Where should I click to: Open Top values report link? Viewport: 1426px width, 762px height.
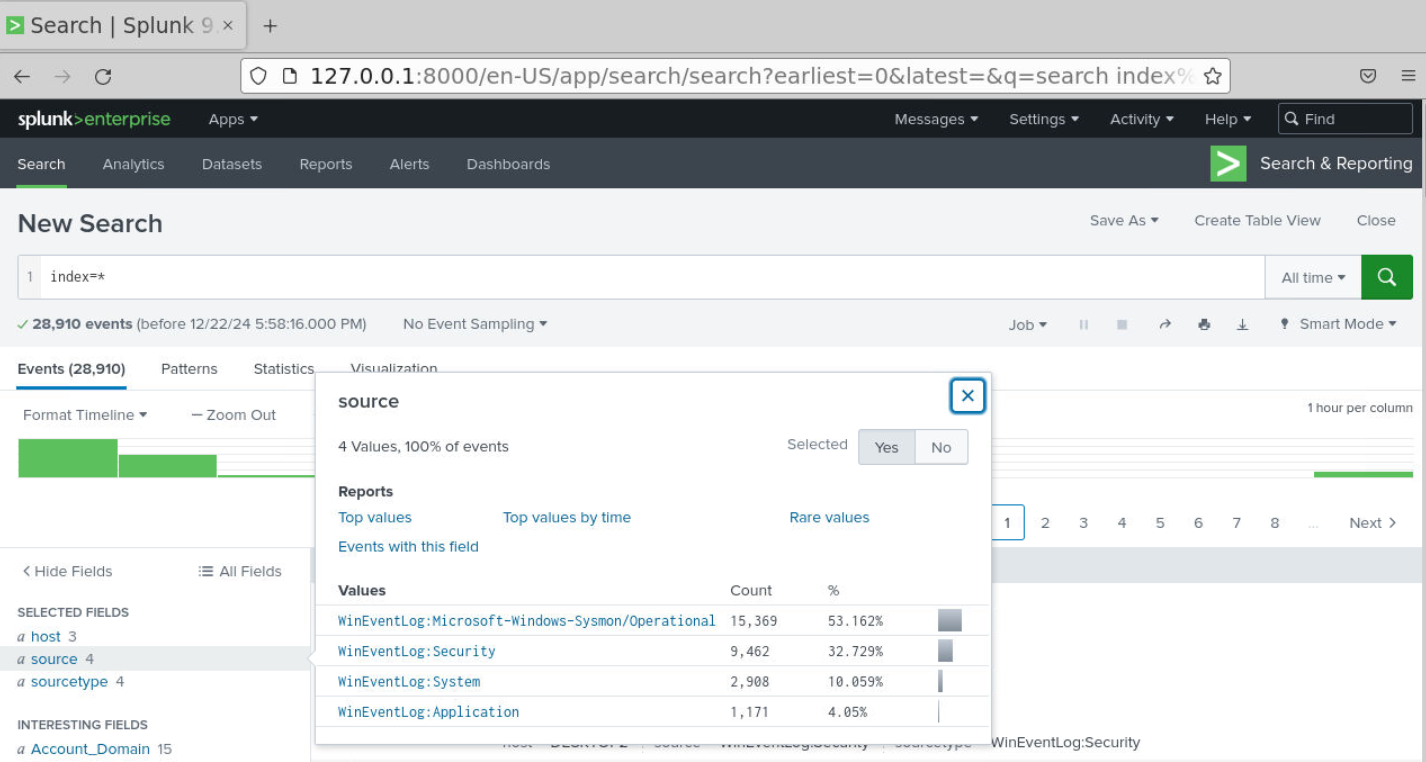point(375,517)
